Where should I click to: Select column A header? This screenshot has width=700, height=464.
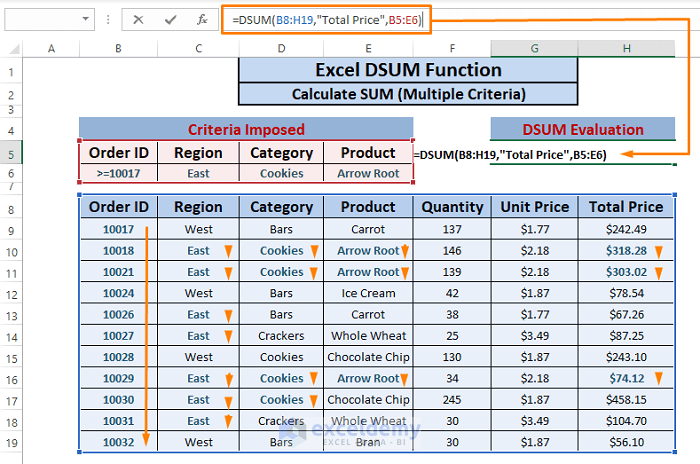pyautogui.click(x=51, y=48)
